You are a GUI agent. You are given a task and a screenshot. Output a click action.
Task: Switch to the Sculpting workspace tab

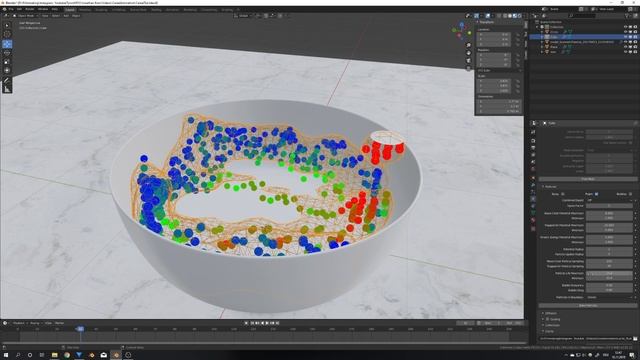tap(101, 9)
